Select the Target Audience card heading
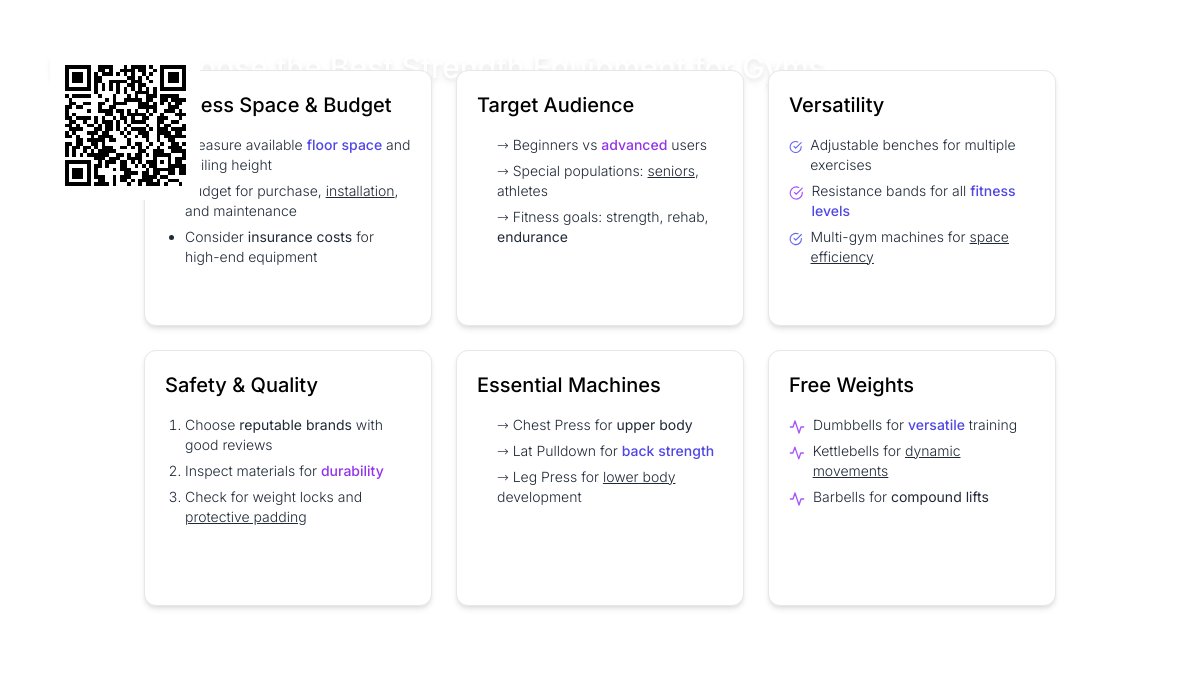This screenshot has width=1200, height=675. (x=555, y=105)
